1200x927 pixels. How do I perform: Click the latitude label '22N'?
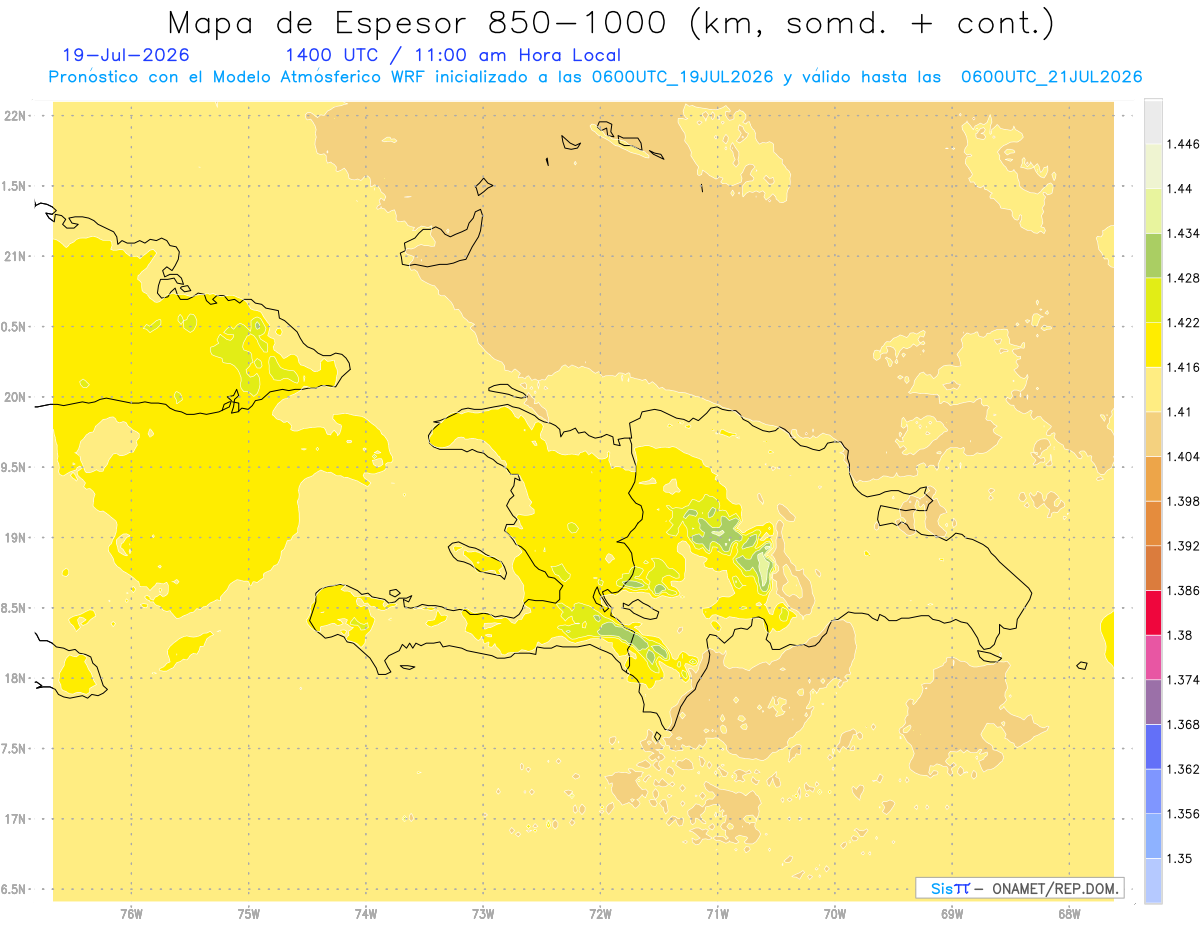(x=15, y=116)
